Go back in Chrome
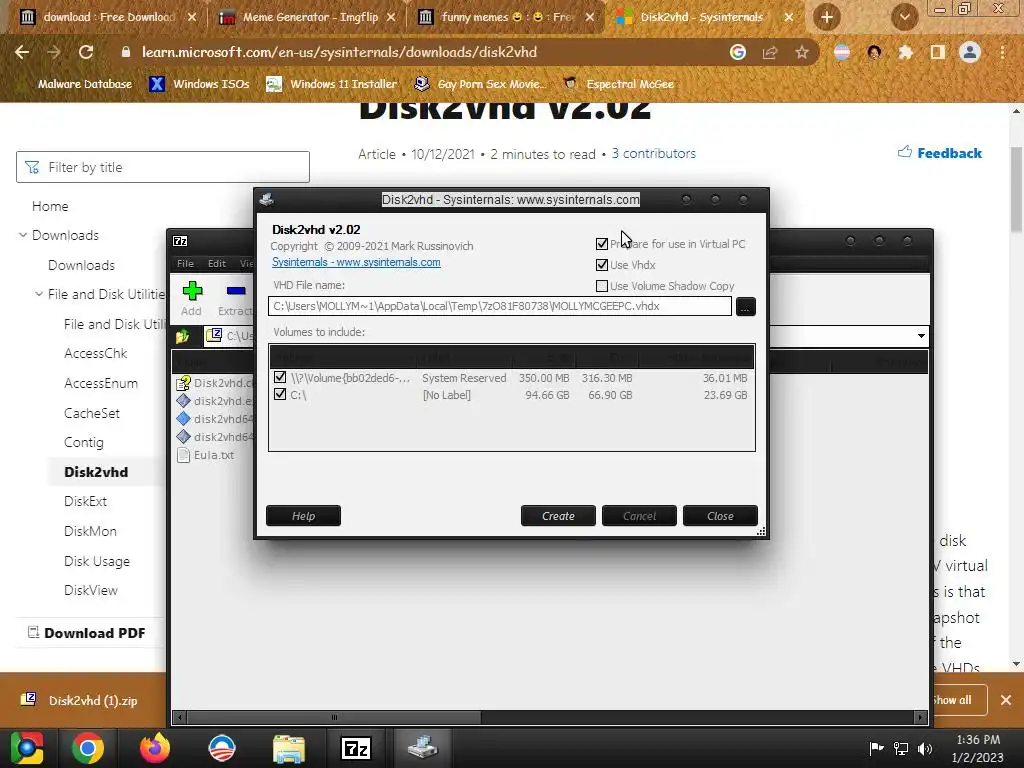This screenshot has height=768, width=1024. tap(22, 52)
